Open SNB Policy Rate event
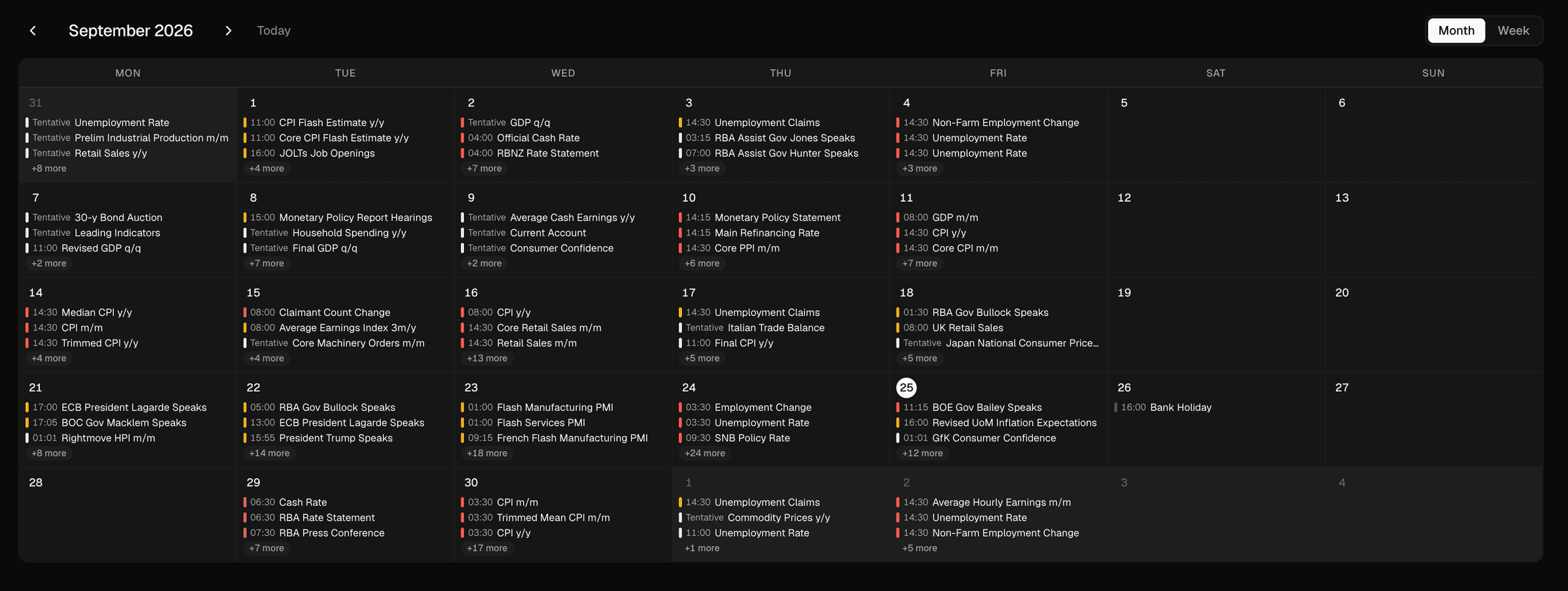This screenshot has height=591, width=1568. click(x=780, y=438)
